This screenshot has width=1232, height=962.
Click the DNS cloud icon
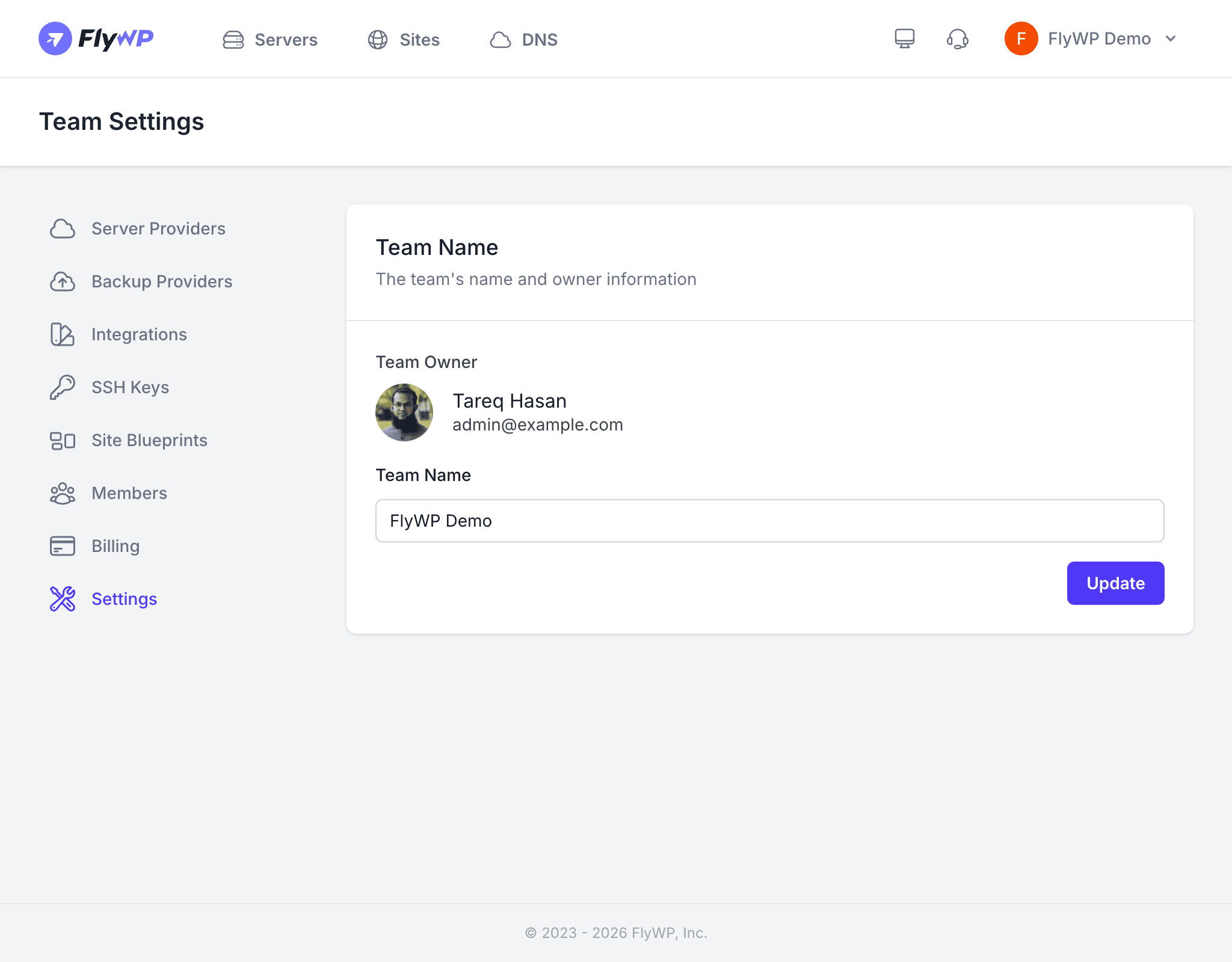point(500,40)
